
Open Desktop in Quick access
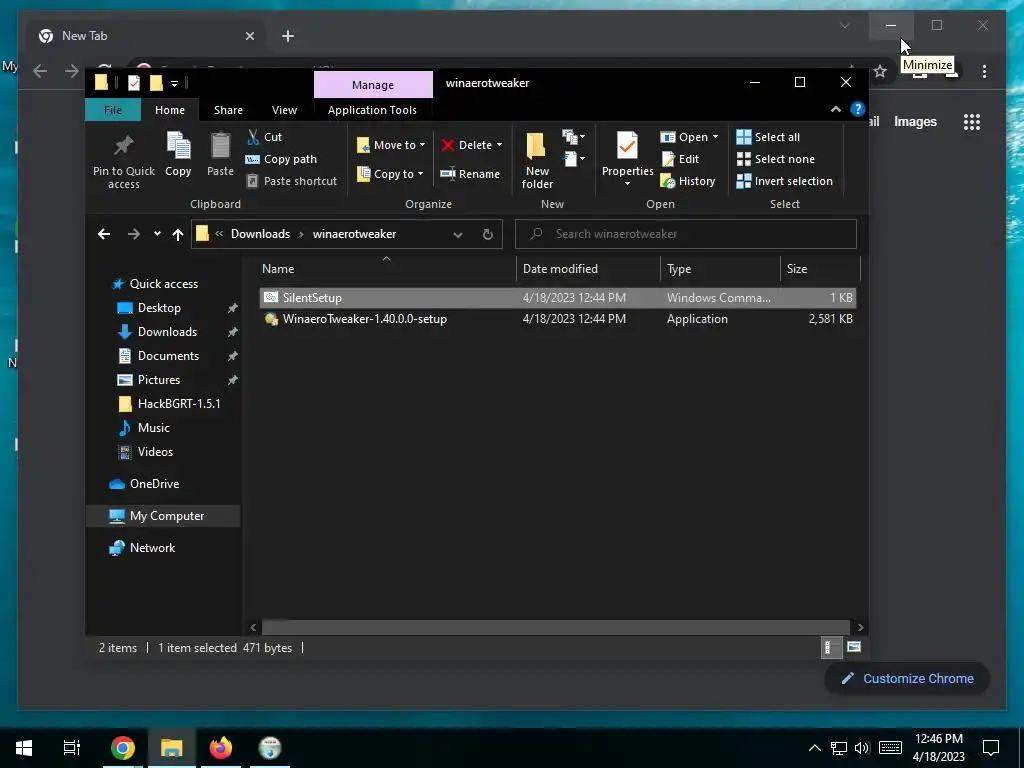click(x=159, y=308)
